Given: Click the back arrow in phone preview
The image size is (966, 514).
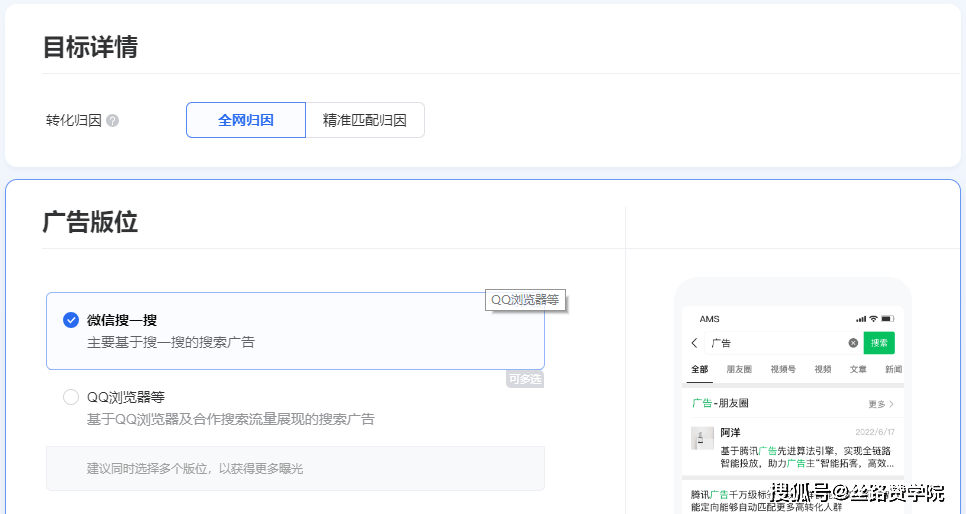Looking at the screenshot, I should pyautogui.click(x=695, y=343).
